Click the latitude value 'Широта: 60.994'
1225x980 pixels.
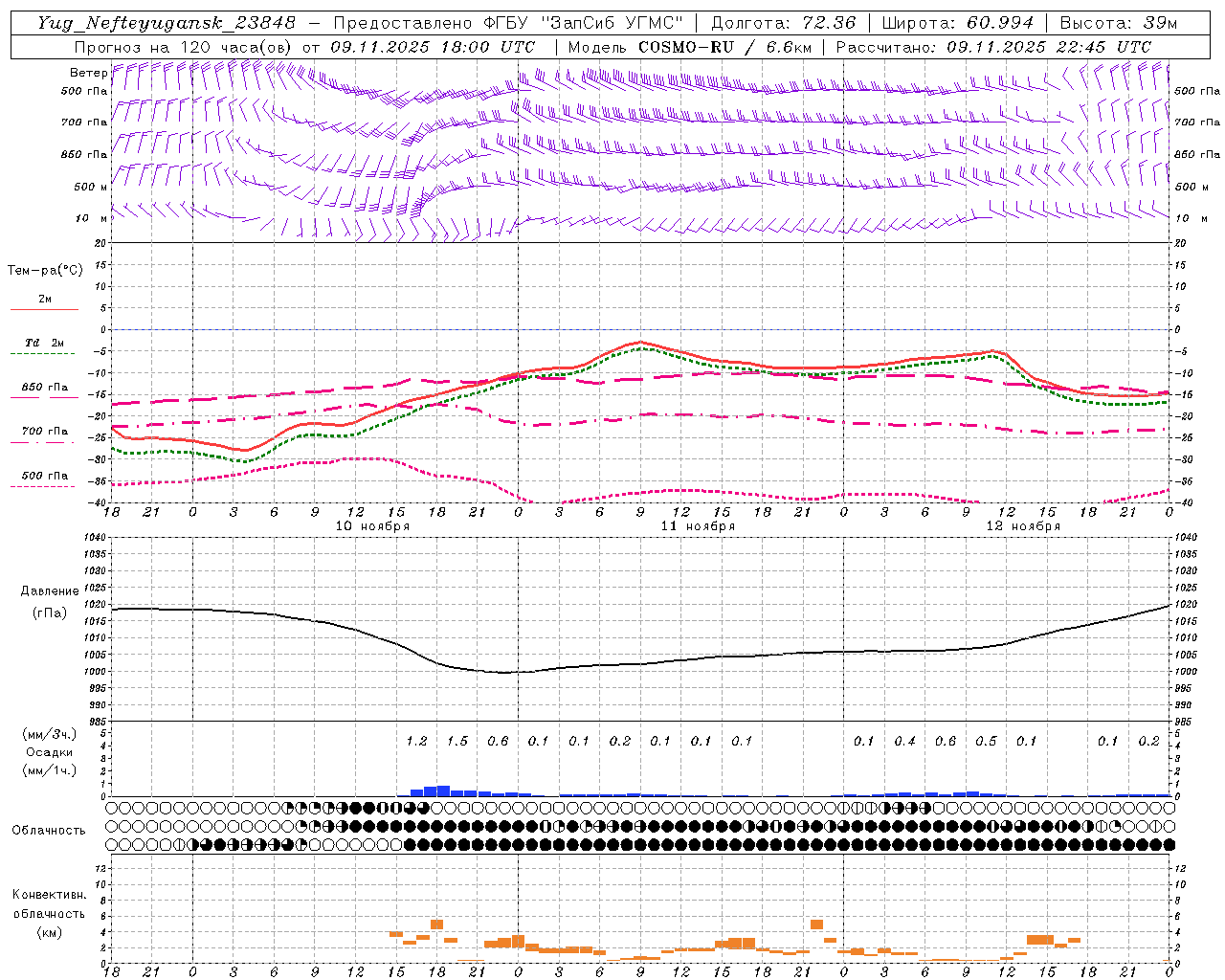(x=957, y=23)
